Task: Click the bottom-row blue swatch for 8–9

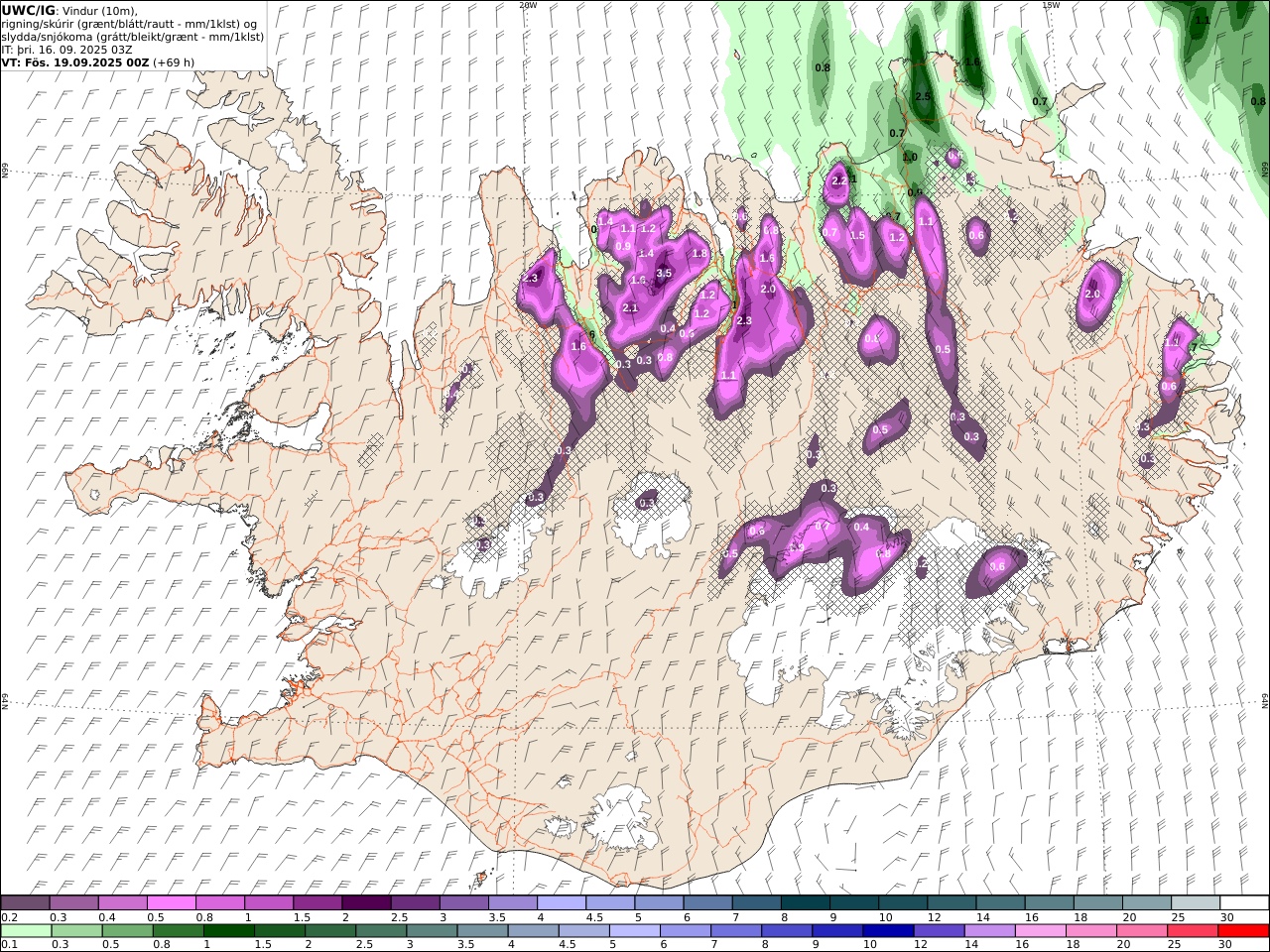Action: coord(787,931)
